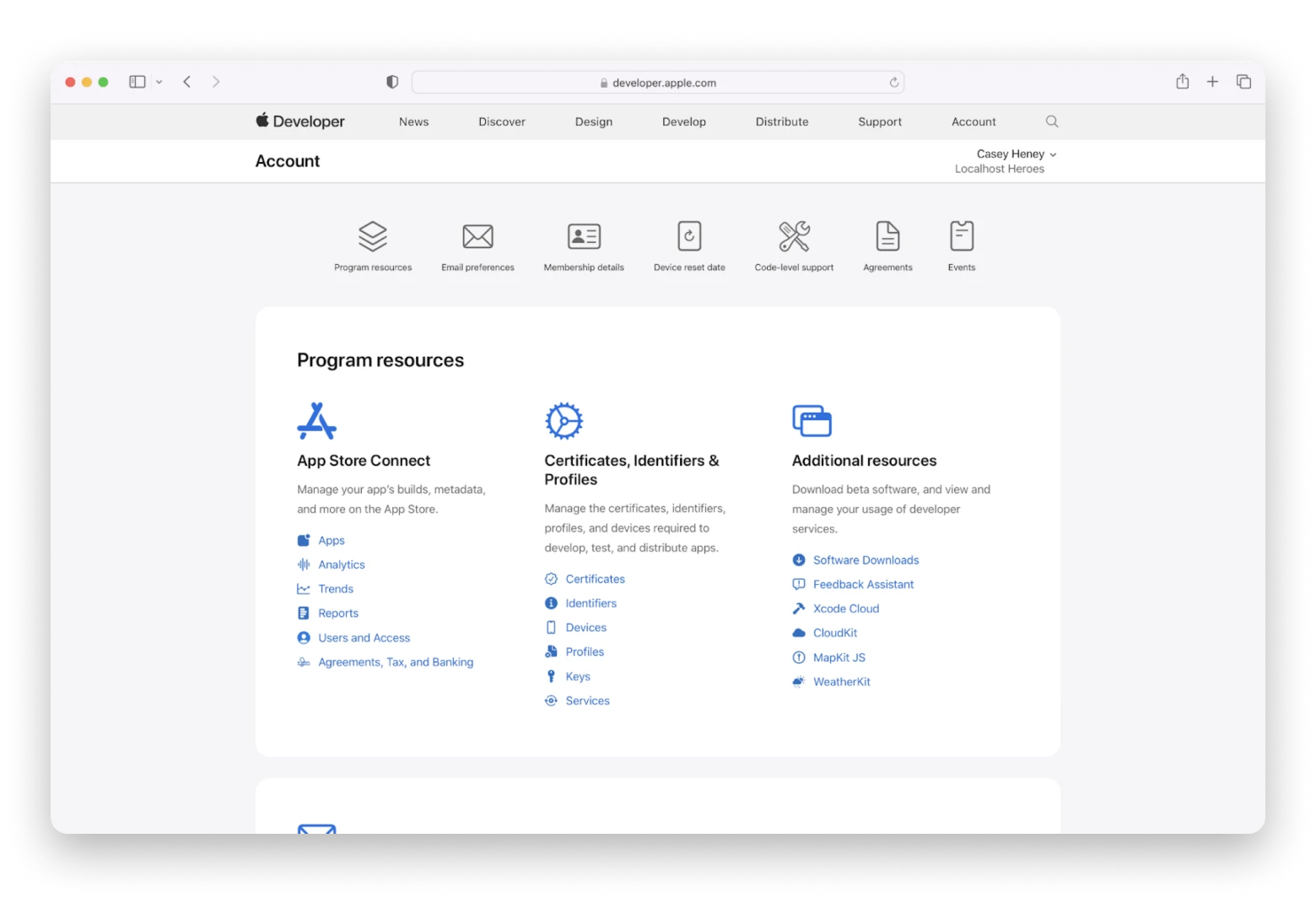Screen dimensions: 1316x903
Task: Open the WeatherKit link
Action: tap(842, 682)
